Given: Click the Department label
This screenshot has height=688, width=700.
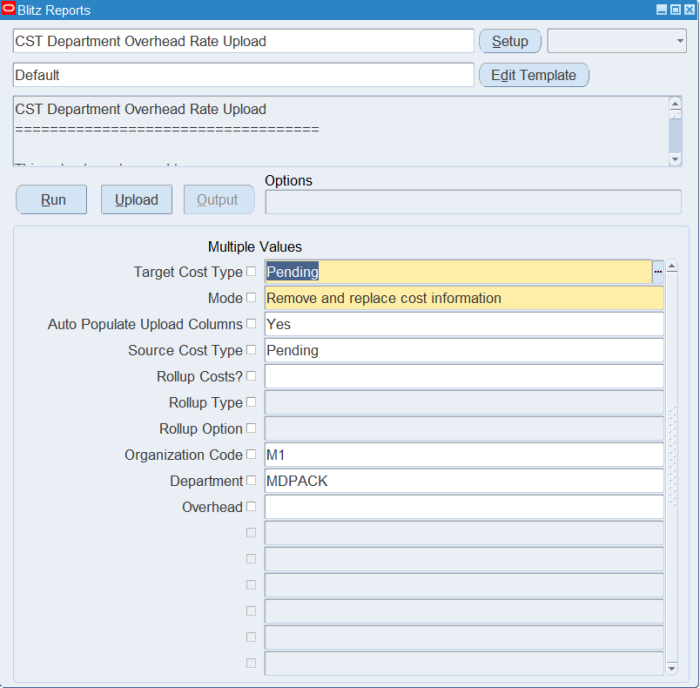Looking at the screenshot, I should pyautogui.click(x=206, y=481).
